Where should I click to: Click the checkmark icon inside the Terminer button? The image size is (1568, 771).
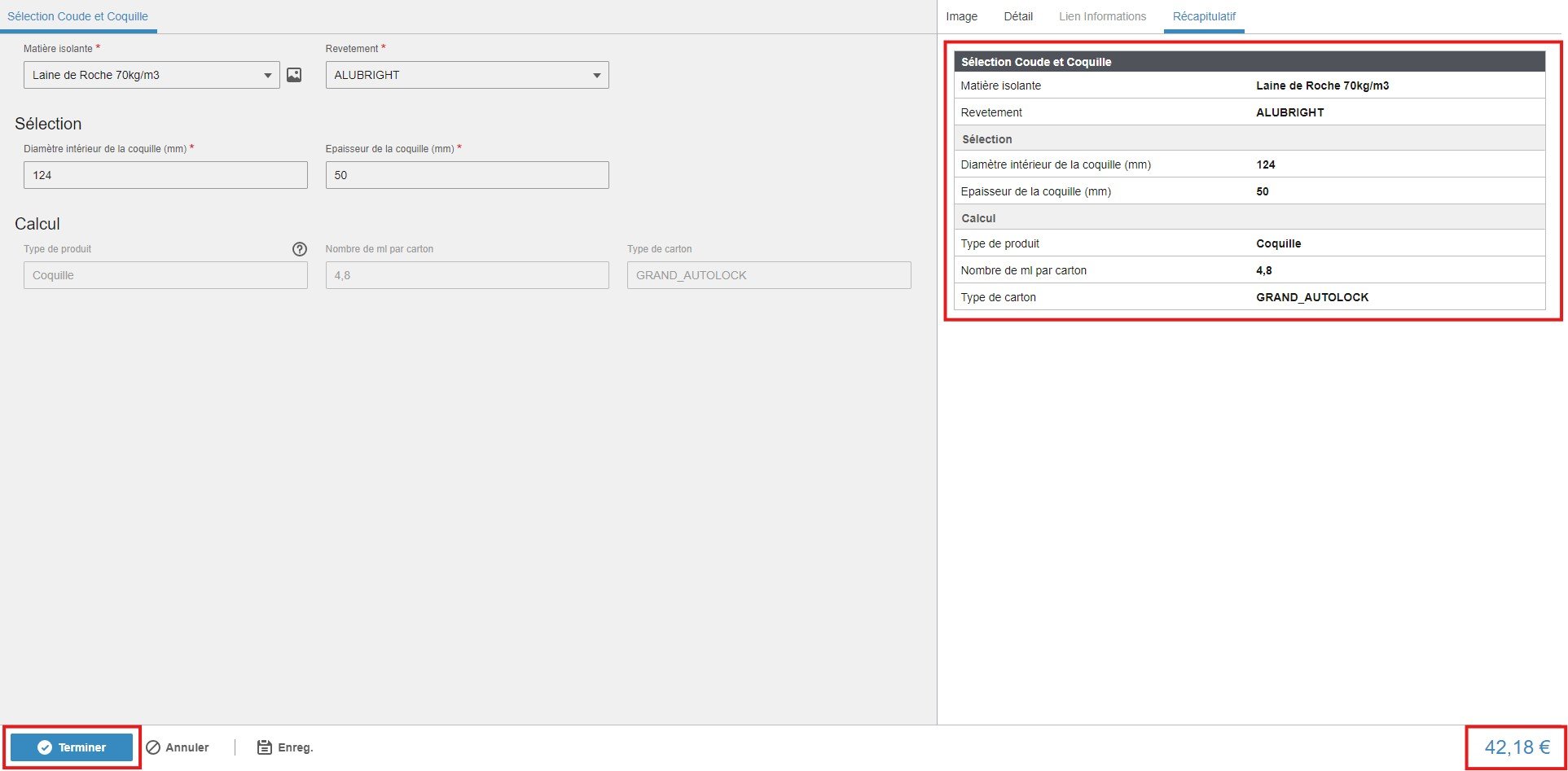[x=44, y=747]
